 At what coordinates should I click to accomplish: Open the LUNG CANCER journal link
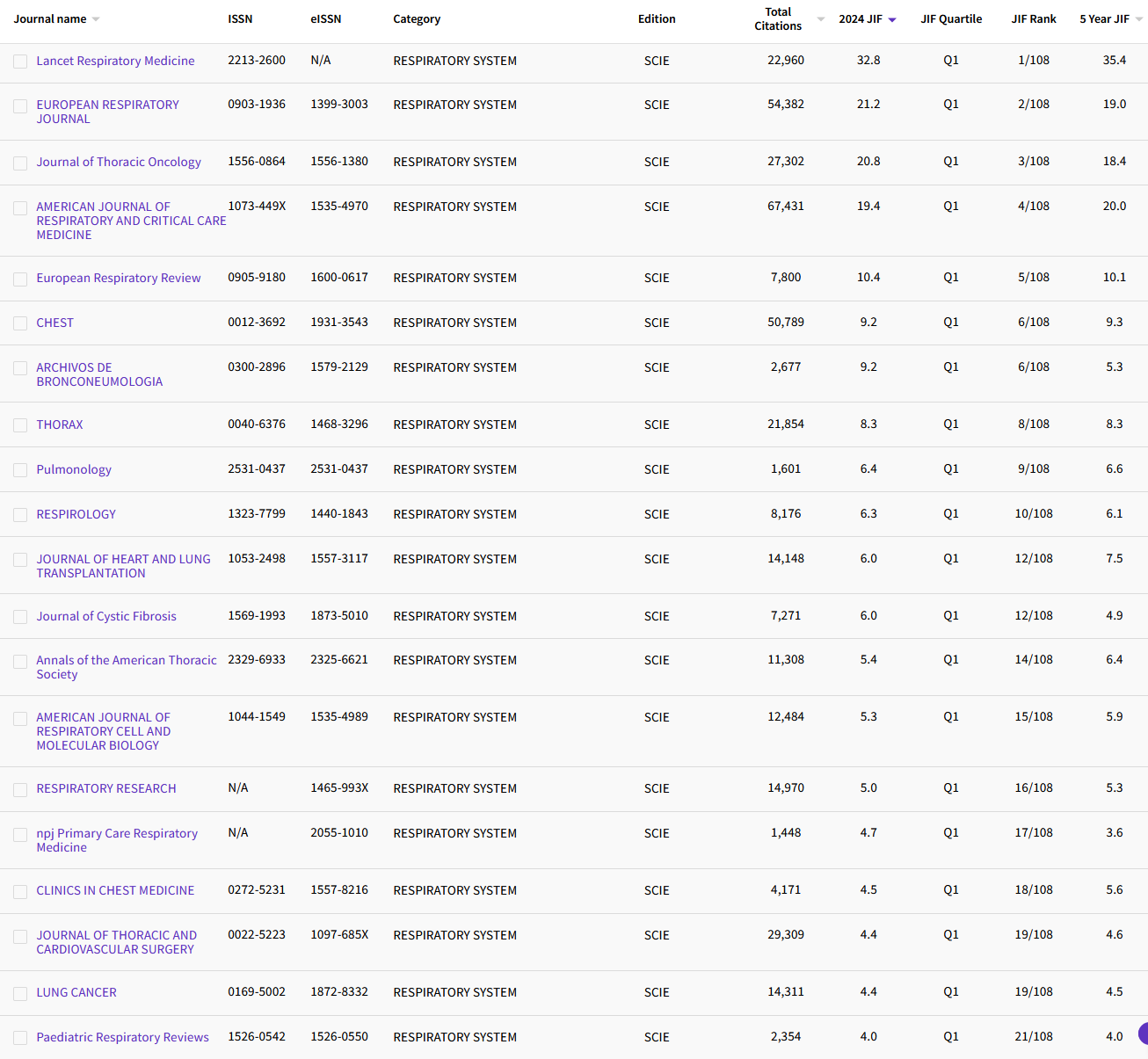76,992
